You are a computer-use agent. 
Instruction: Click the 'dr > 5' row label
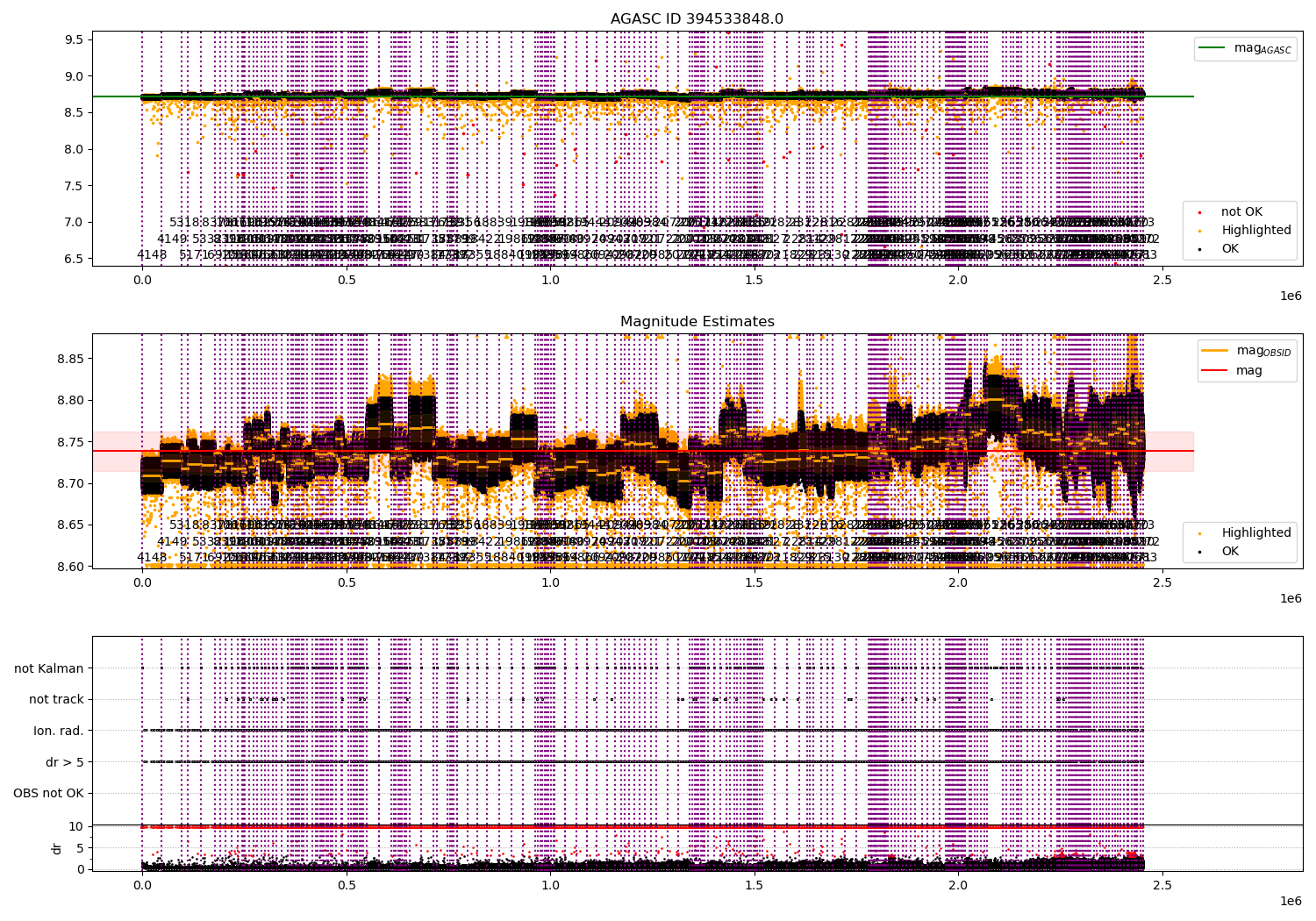[65, 762]
